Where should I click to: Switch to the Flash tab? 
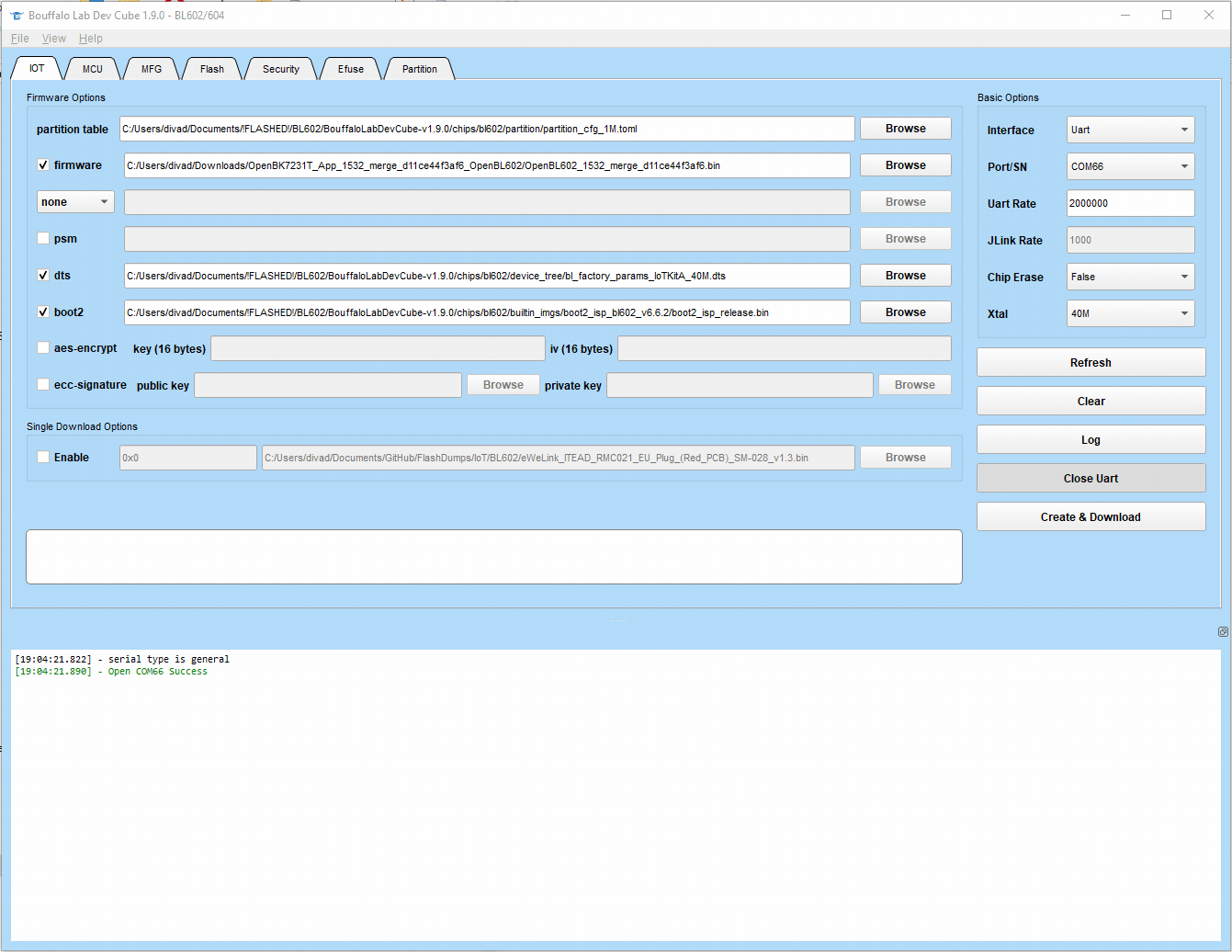pyautogui.click(x=212, y=69)
